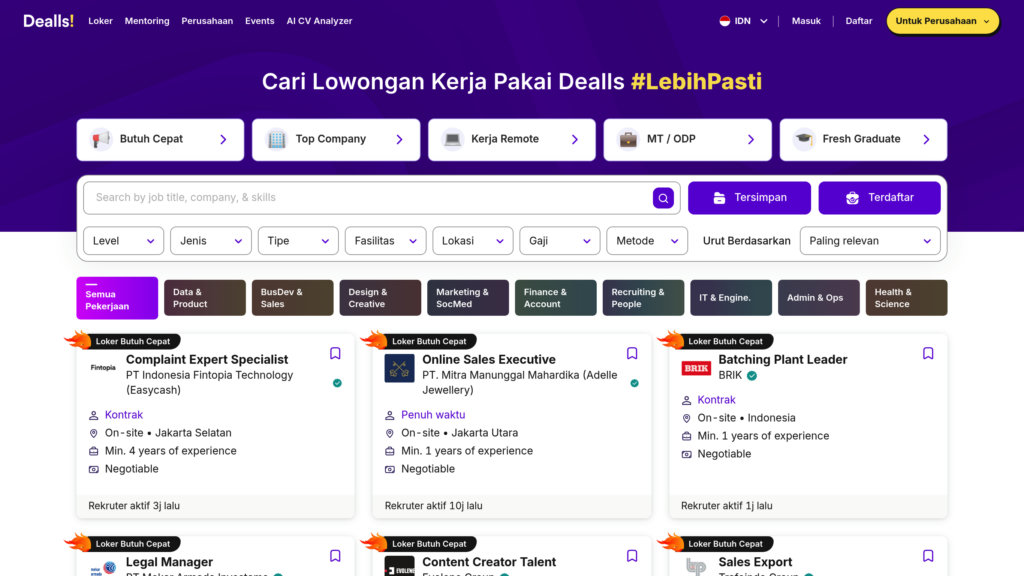Open Mentoring in the top navigation
Viewport: 1024px width, 576px height.
coord(147,21)
